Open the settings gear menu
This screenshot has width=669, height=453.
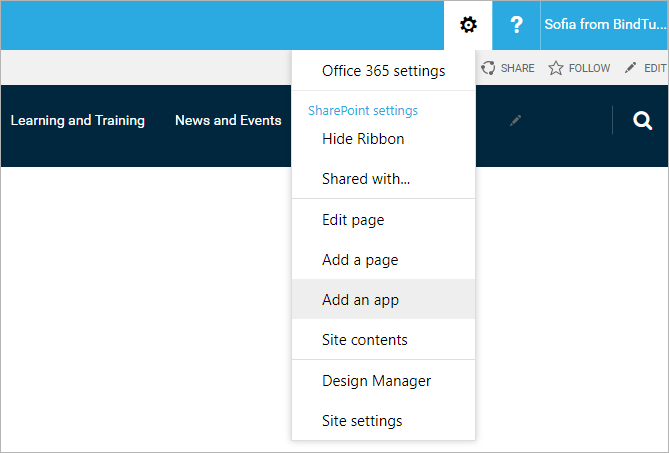pyautogui.click(x=468, y=25)
